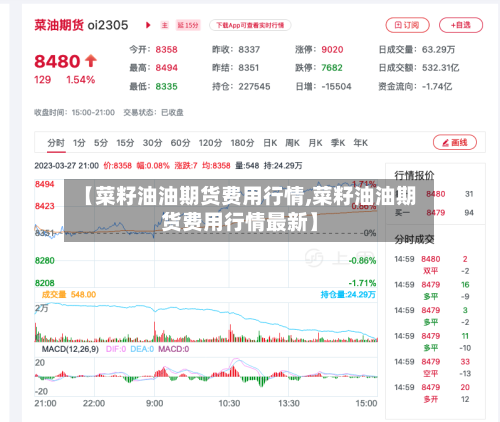The image size is (500, 422).
Task: Click the DIF:0 indicator value
Action: [x=116, y=349]
